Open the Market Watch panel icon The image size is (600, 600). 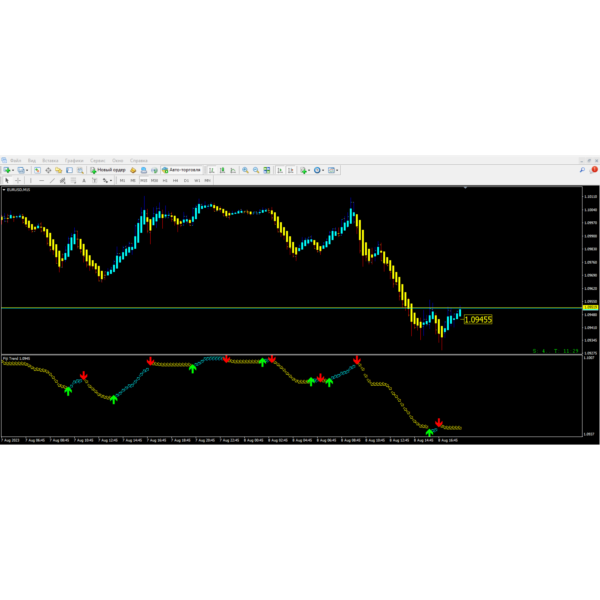click(37, 170)
